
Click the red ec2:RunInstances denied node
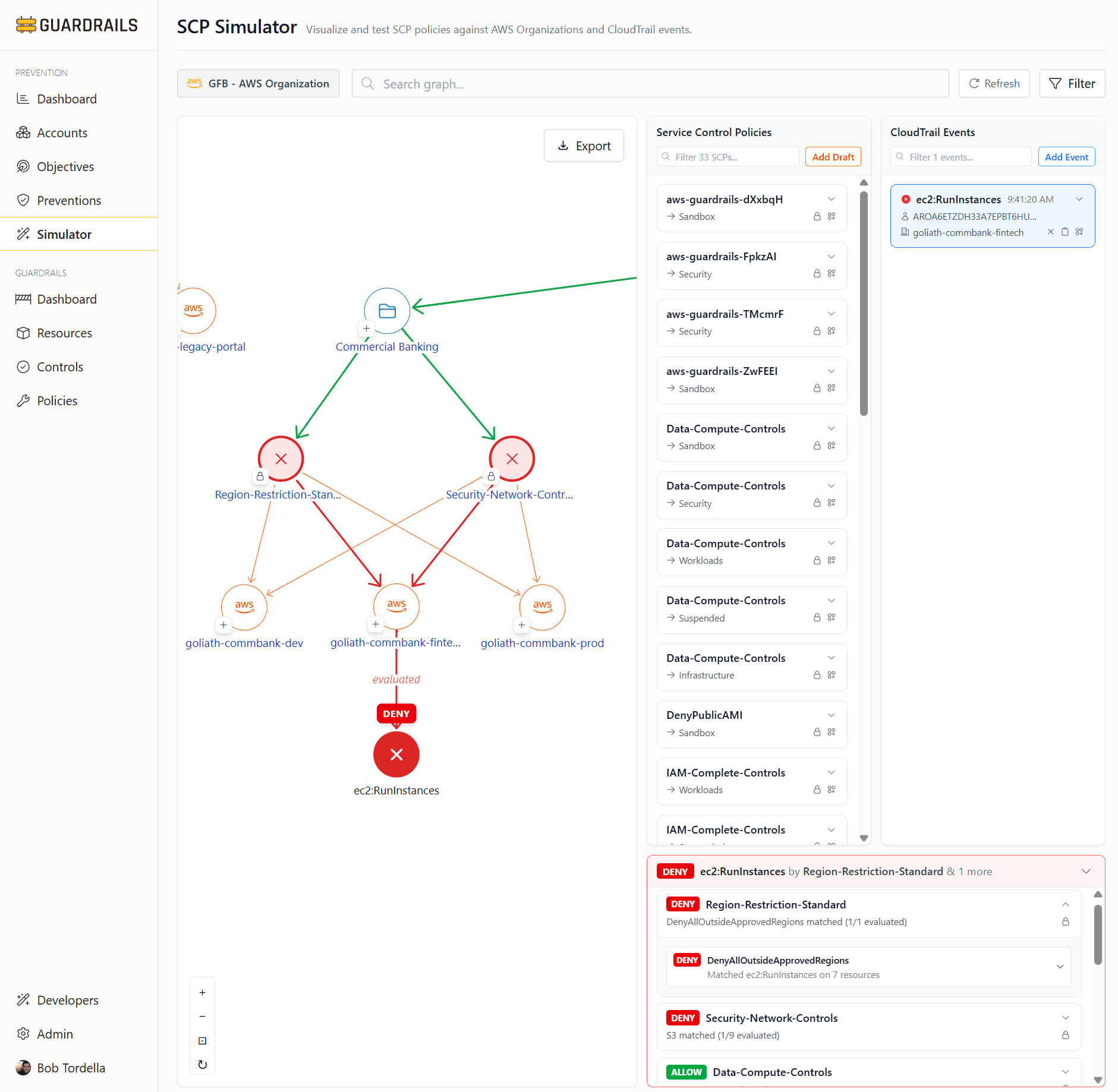click(396, 755)
